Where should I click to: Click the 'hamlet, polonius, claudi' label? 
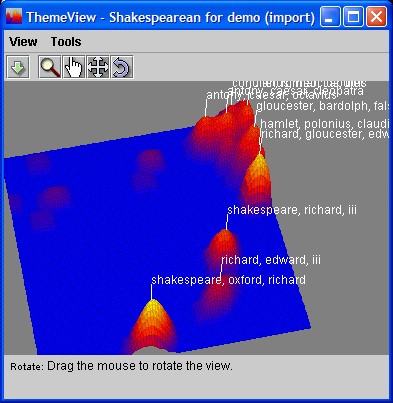[324, 124]
